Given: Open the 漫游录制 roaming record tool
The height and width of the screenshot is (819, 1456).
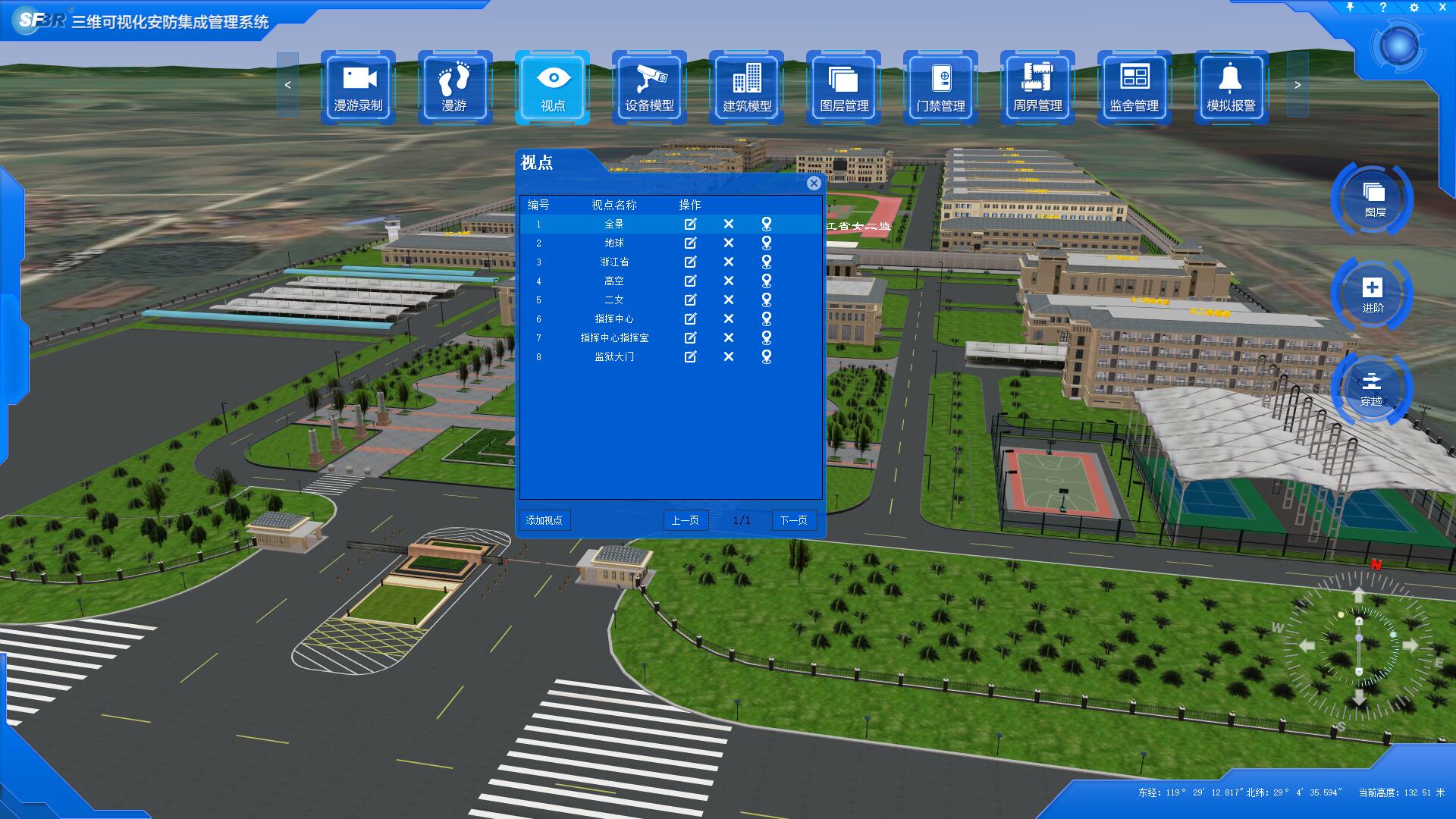Looking at the screenshot, I should (x=358, y=86).
